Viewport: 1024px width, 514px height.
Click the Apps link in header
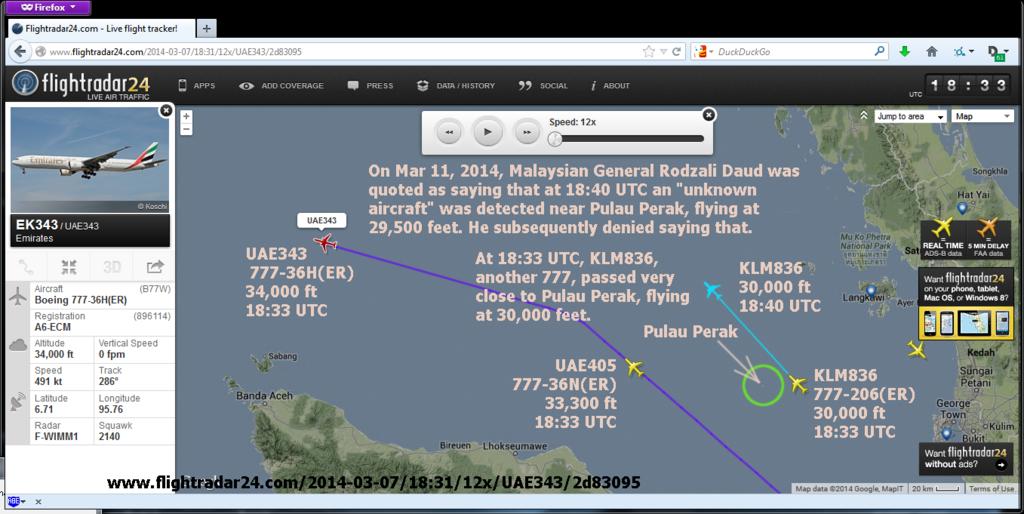pos(196,86)
